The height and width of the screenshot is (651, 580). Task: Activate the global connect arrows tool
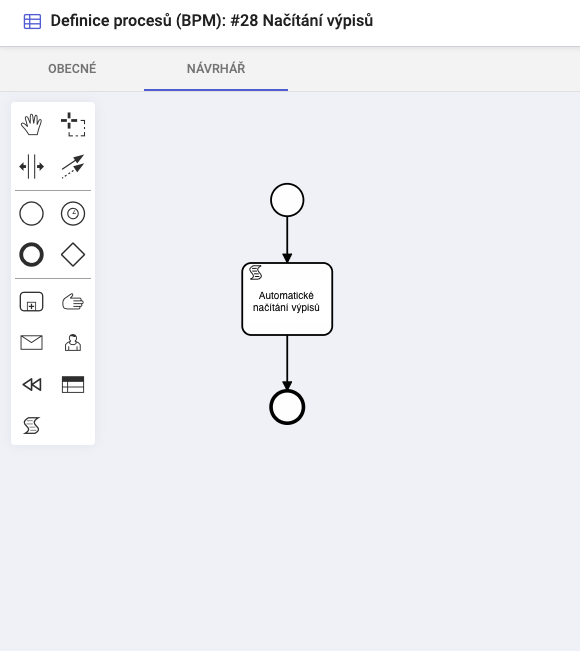pyautogui.click(x=73, y=166)
